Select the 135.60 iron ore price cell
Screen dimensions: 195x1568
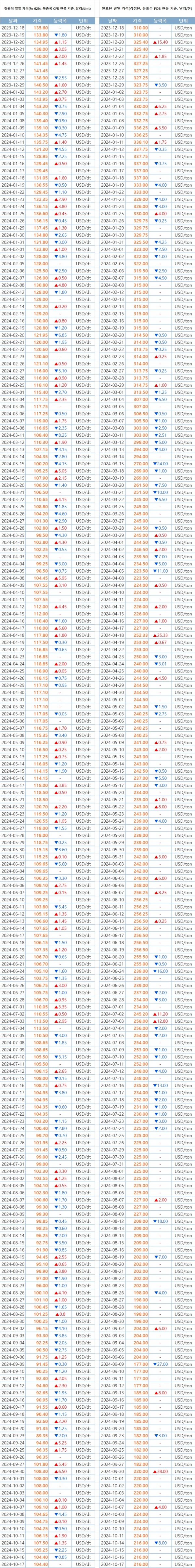(41, 28)
